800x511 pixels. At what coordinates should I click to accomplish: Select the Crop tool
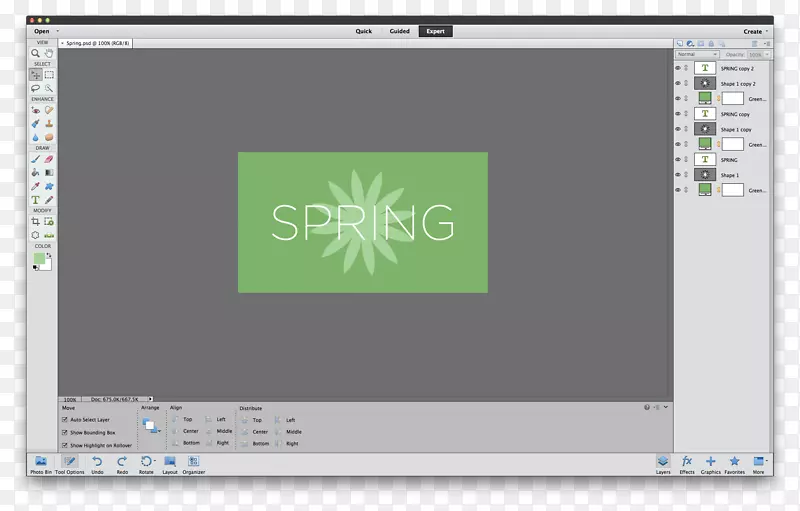(35, 221)
